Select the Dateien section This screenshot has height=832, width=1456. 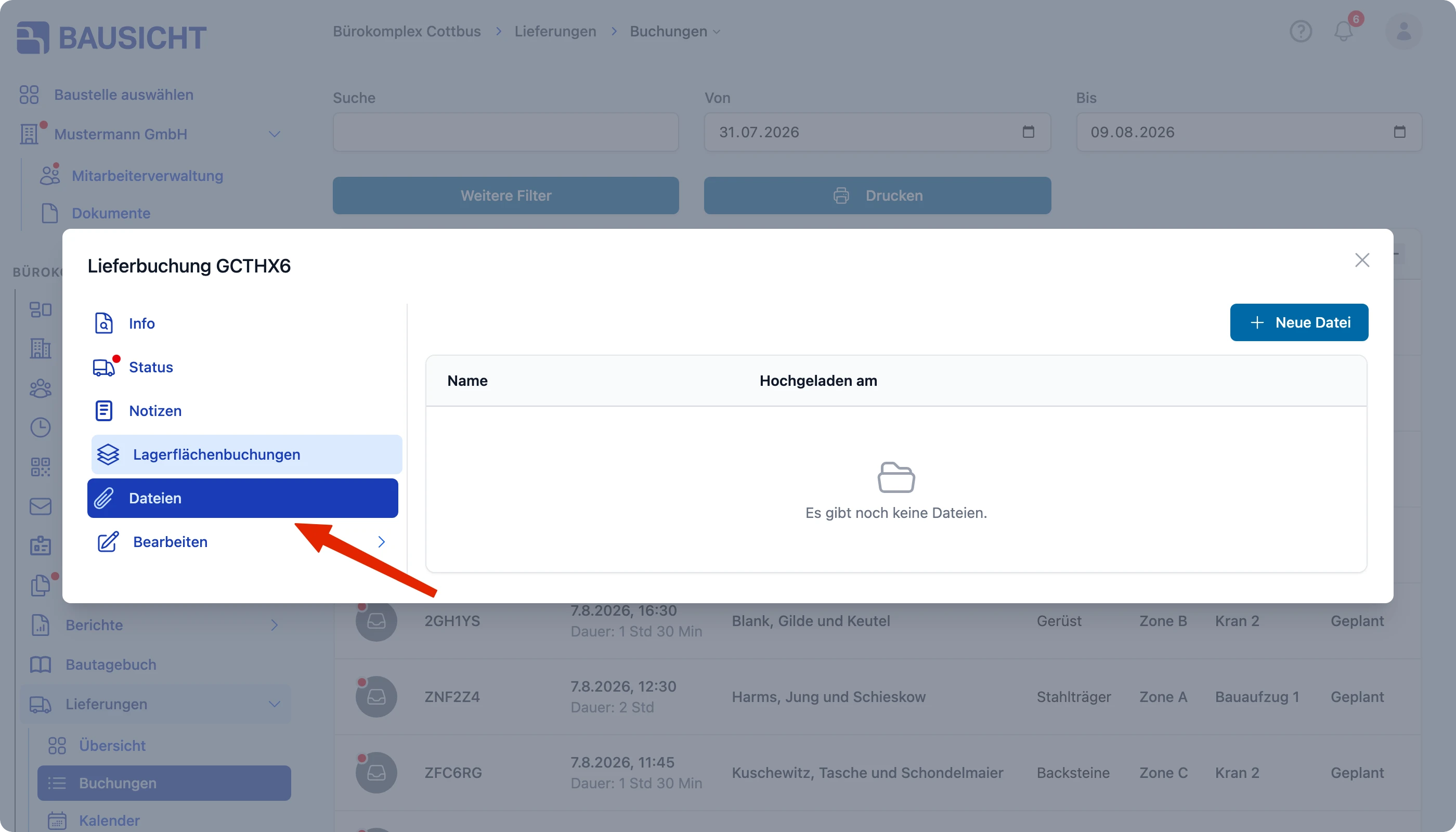(243, 498)
